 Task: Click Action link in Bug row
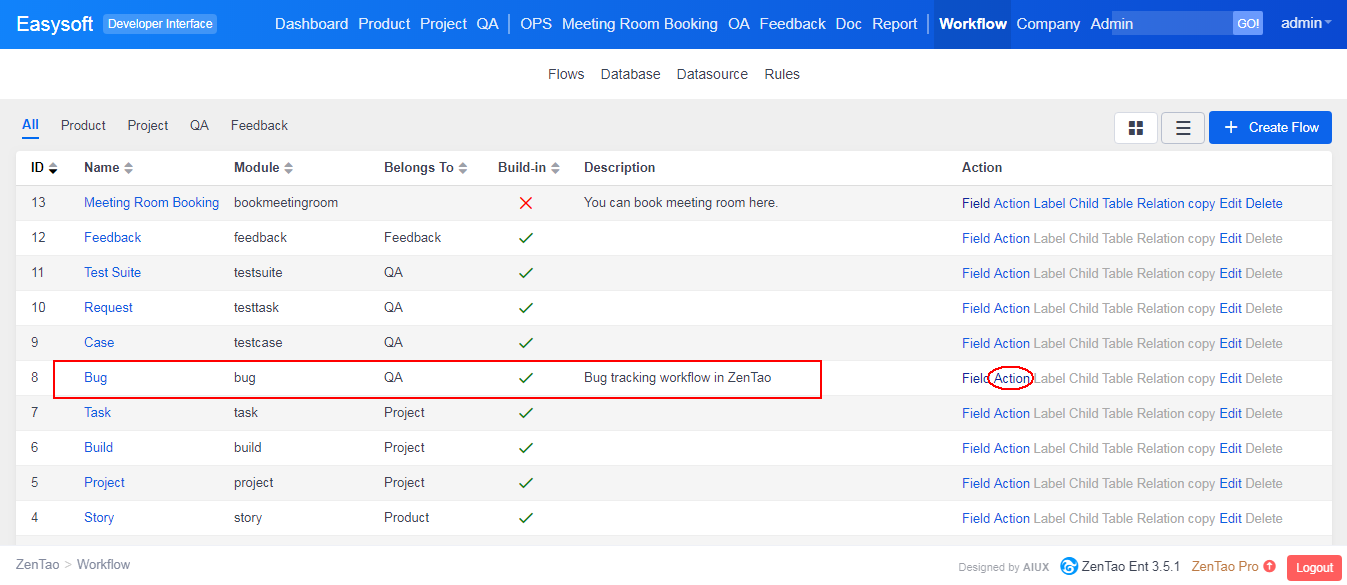(x=1011, y=378)
